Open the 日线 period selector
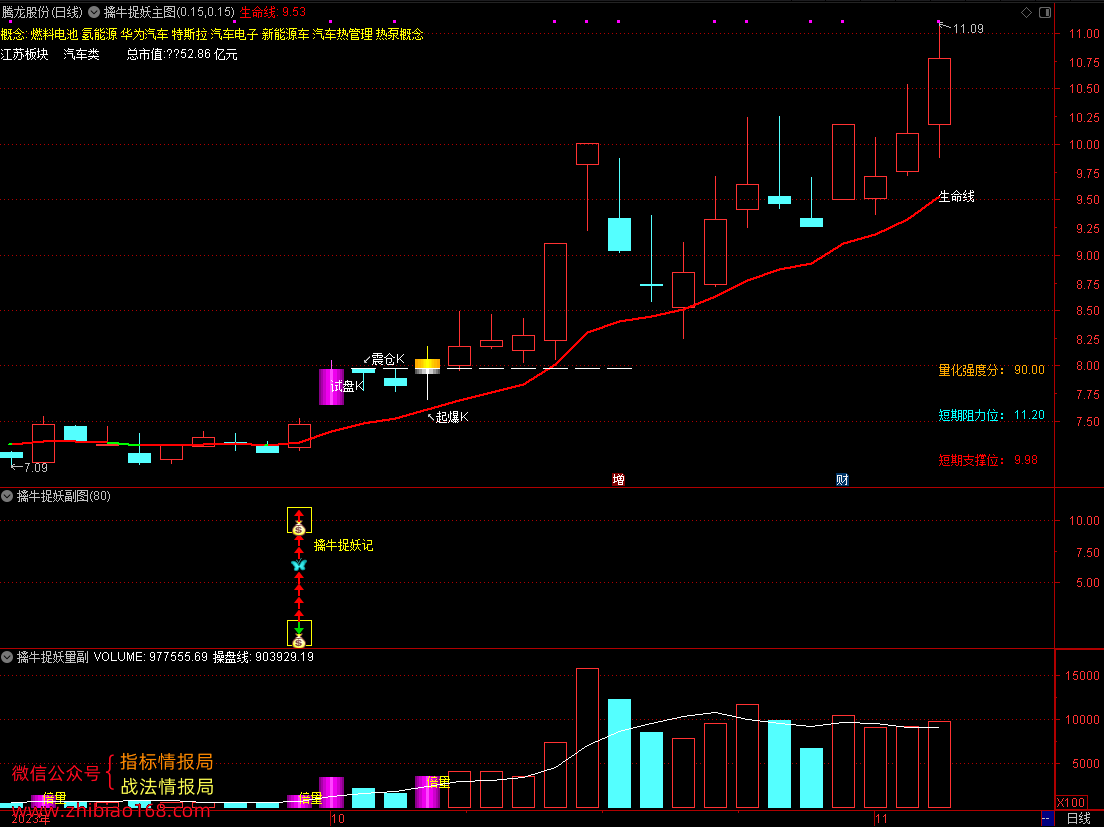 tap(1079, 819)
